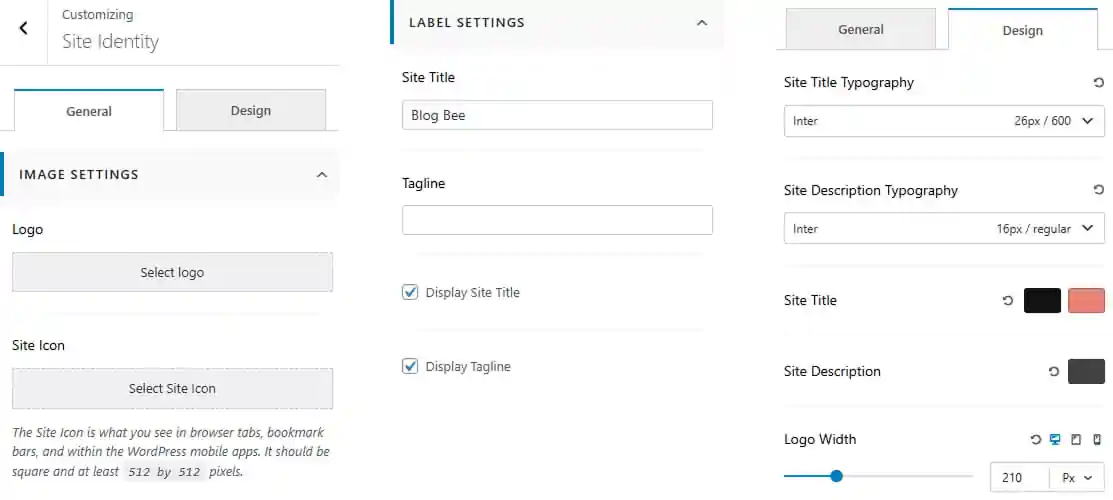
Task: Collapse the Label Settings section
Action: coord(702,23)
